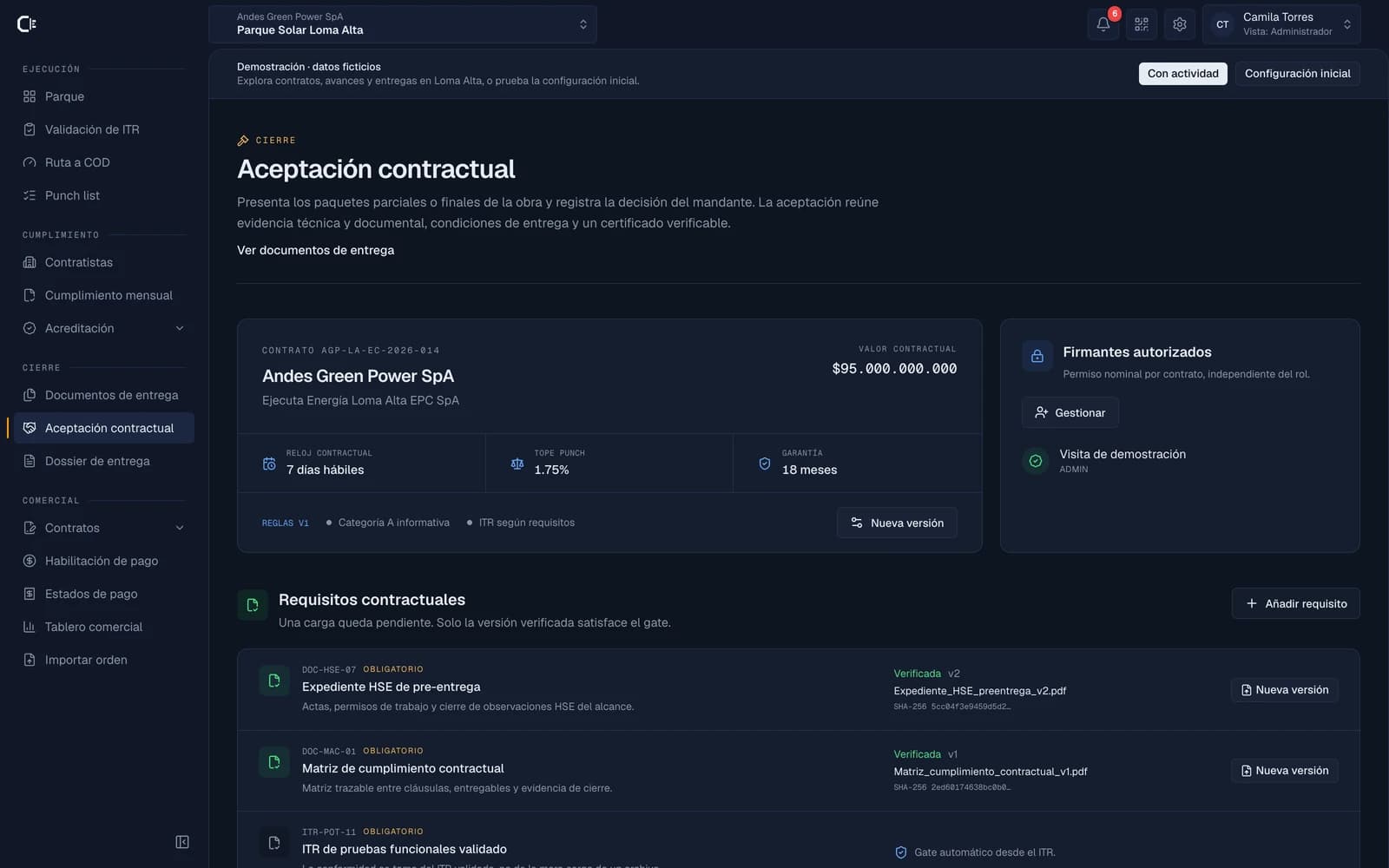Click the Tablero comercial chart icon
Image resolution: width=1389 pixels, height=868 pixels.
(30, 627)
